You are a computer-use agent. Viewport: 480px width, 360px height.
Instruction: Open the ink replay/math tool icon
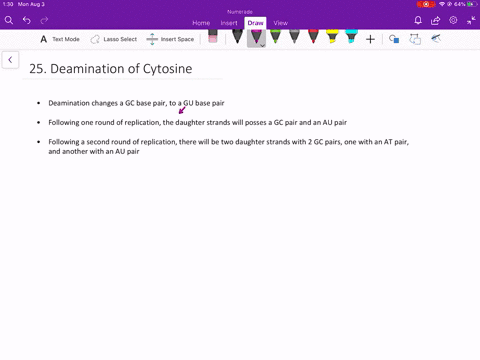pyautogui.click(x=436, y=39)
